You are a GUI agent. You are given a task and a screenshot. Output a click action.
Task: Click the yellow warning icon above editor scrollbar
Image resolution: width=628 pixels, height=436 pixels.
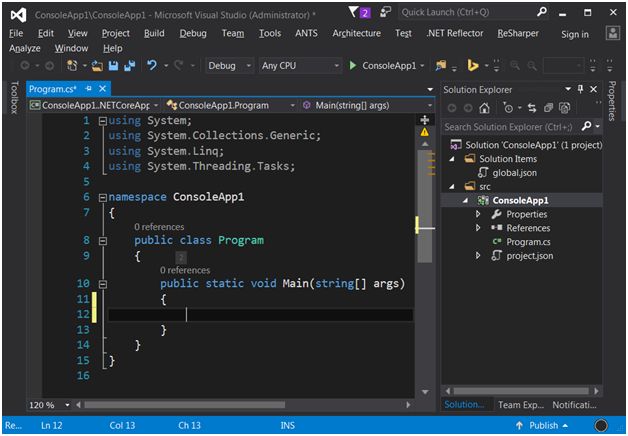(425, 132)
